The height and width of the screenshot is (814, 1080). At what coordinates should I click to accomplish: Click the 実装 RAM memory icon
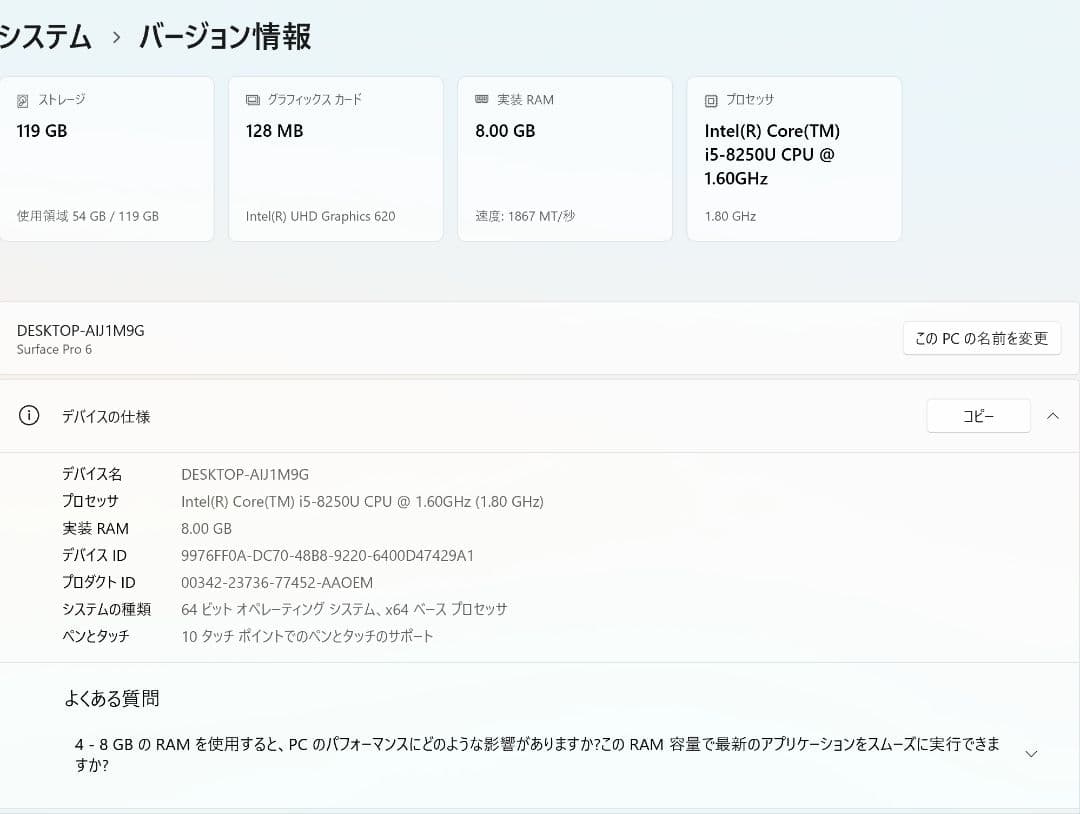[x=481, y=98]
